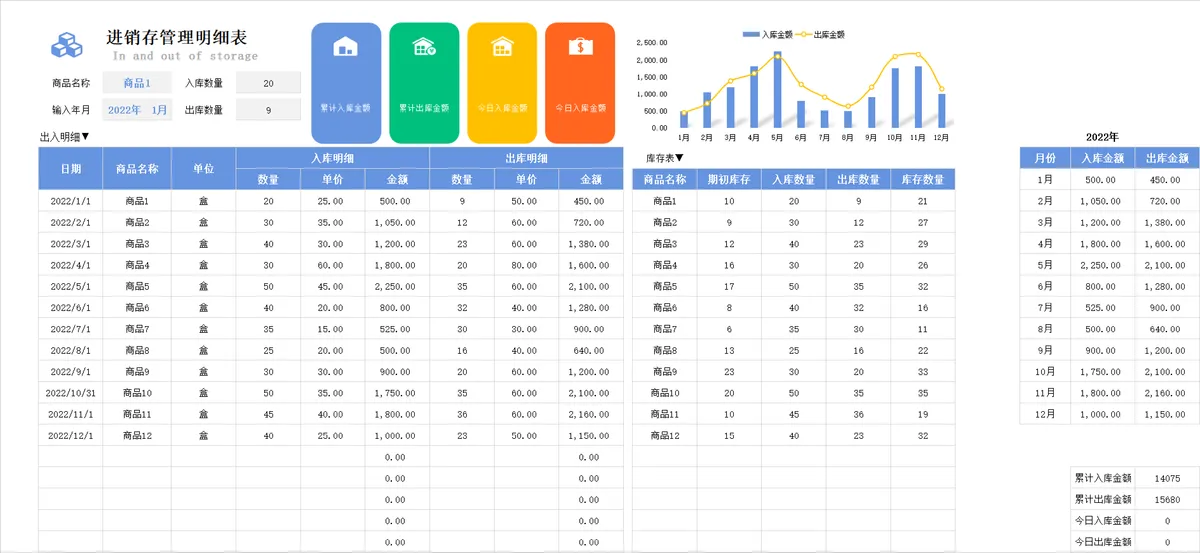This screenshot has width=1200, height=553.
Task: Click the 11月 bar in the chart
Action: (918, 97)
